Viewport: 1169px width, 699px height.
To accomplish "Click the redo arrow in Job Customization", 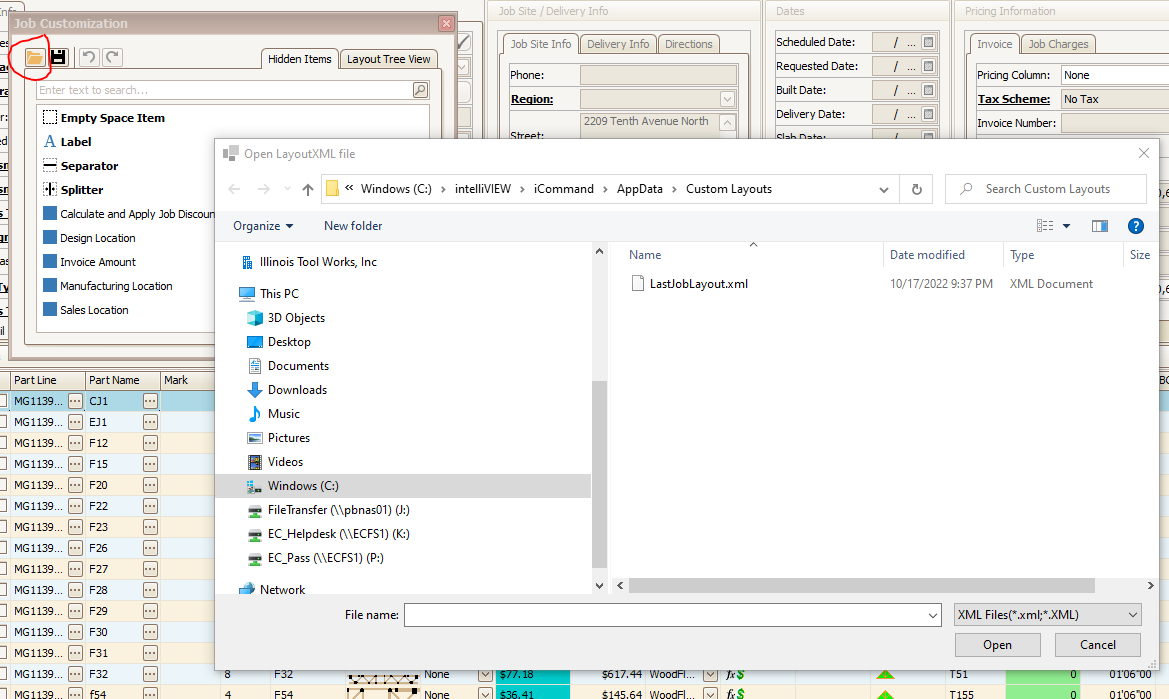I will pyautogui.click(x=112, y=58).
